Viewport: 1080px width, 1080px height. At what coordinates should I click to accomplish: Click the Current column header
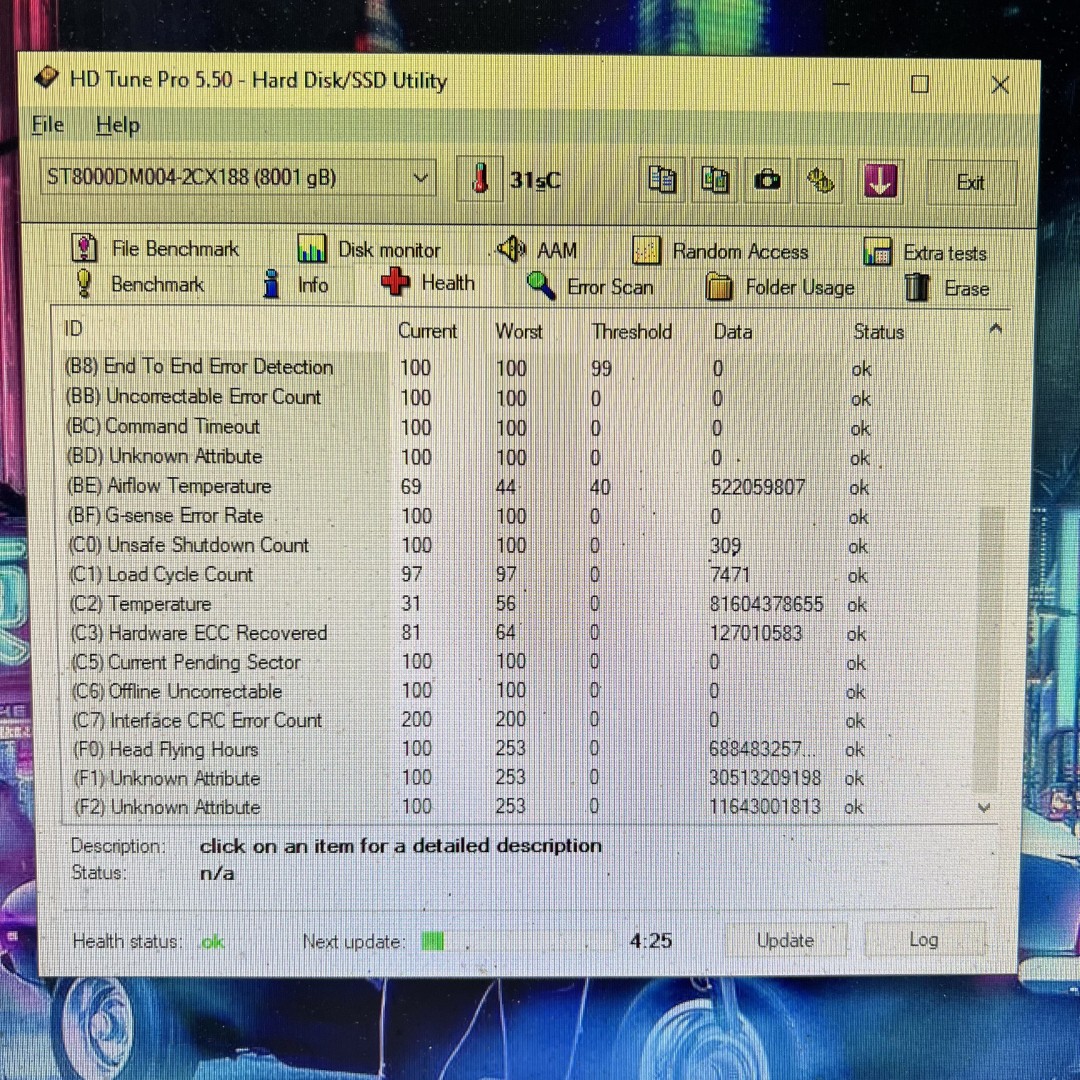[427, 331]
